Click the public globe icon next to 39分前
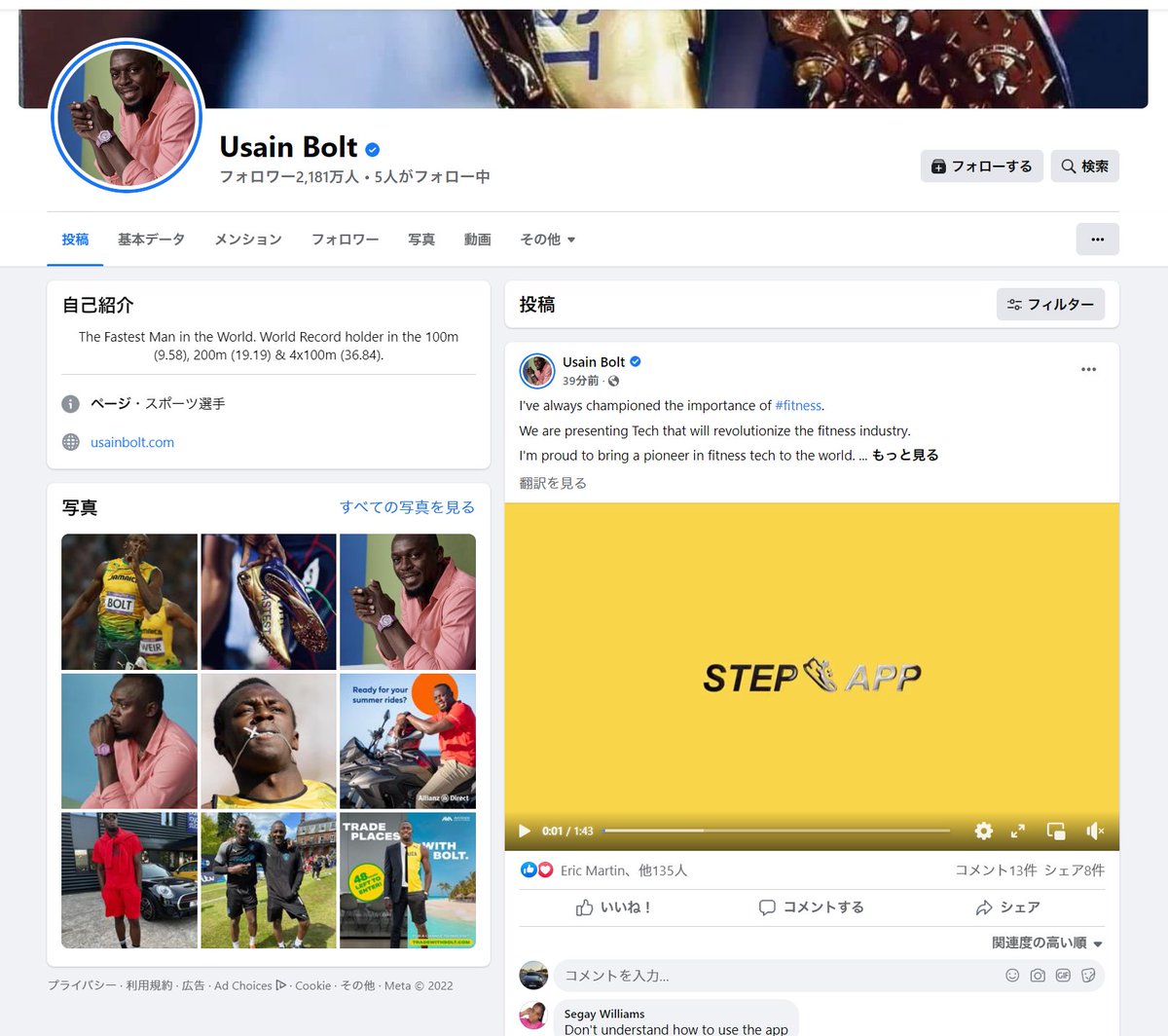Viewport: 1168px width, 1036px height. tap(613, 382)
